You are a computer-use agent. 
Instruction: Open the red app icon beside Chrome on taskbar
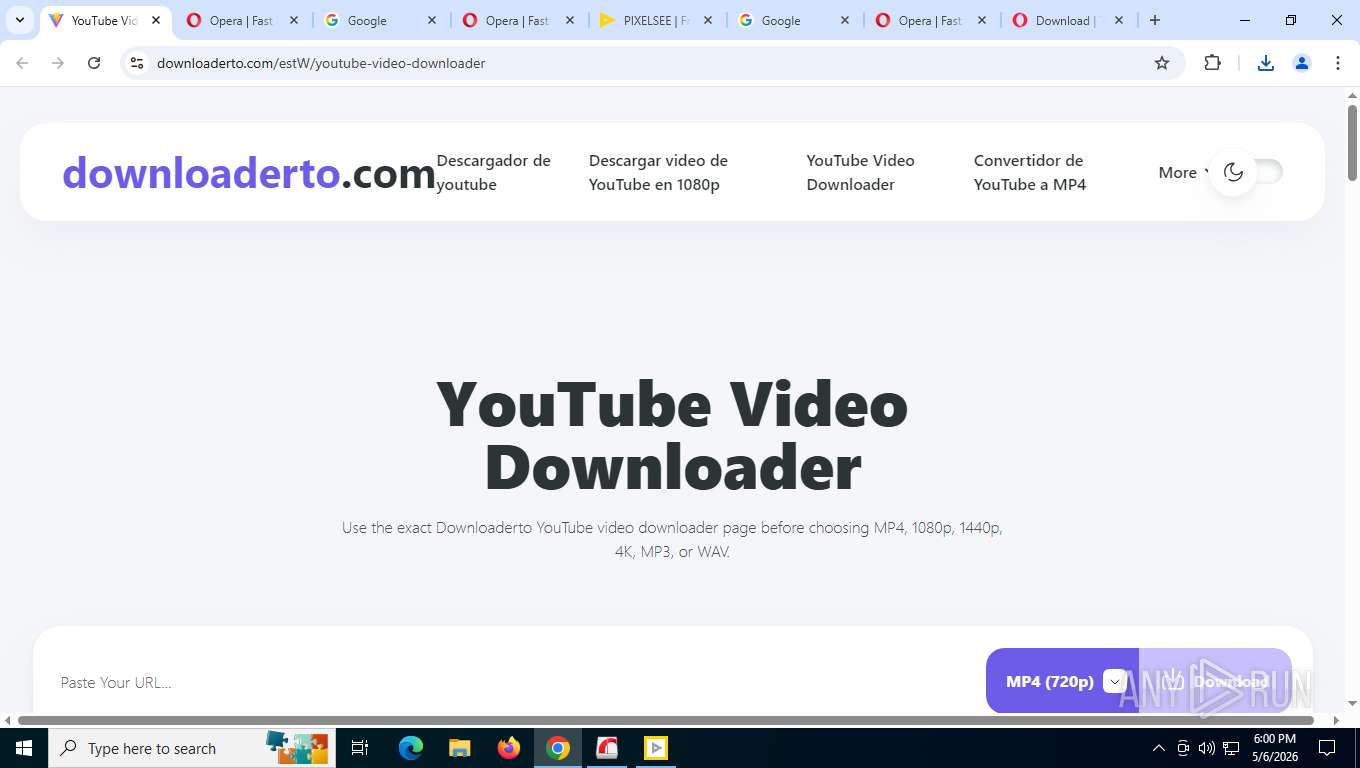pyautogui.click(x=607, y=748)
